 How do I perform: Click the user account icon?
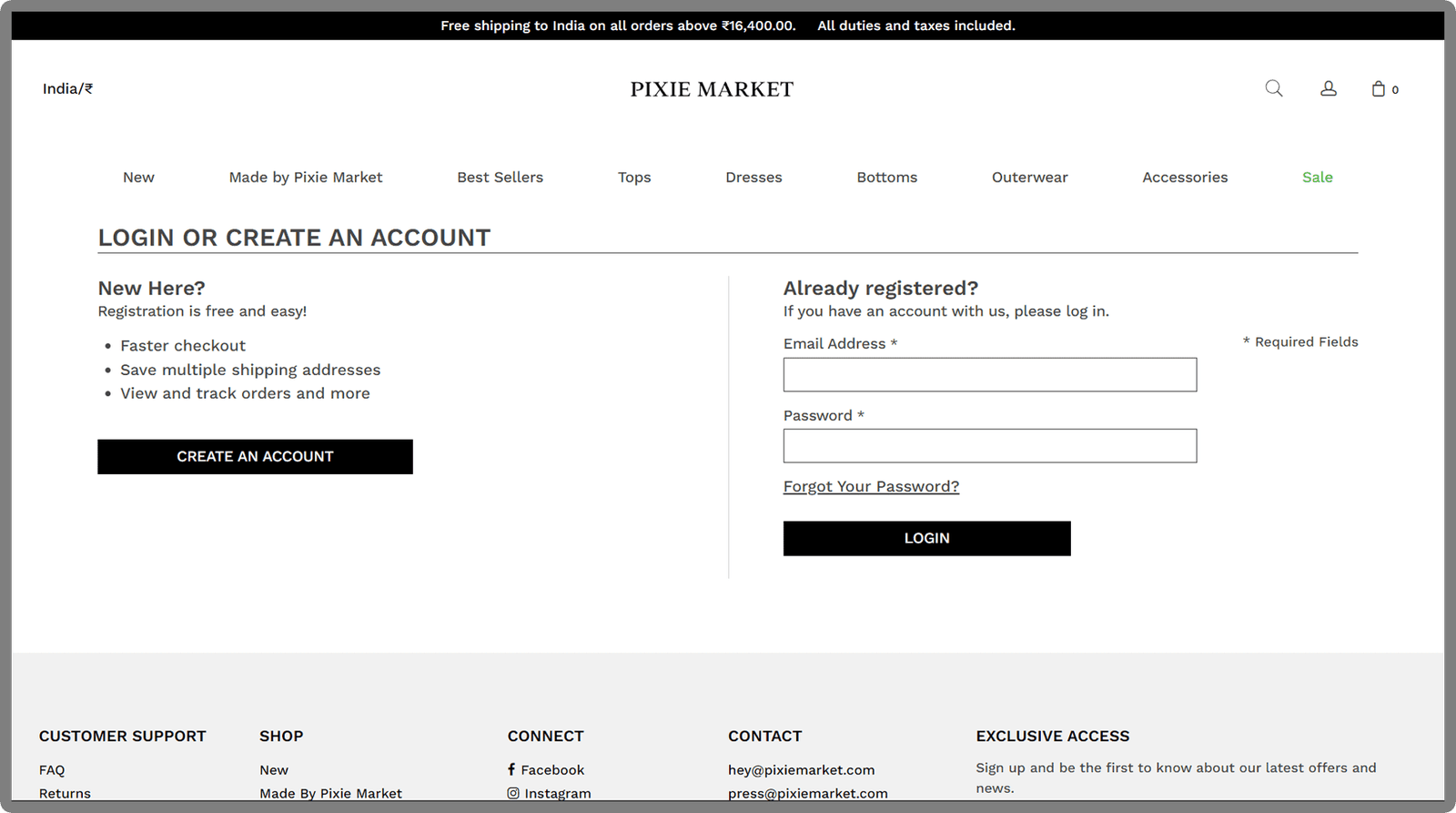1329,88
